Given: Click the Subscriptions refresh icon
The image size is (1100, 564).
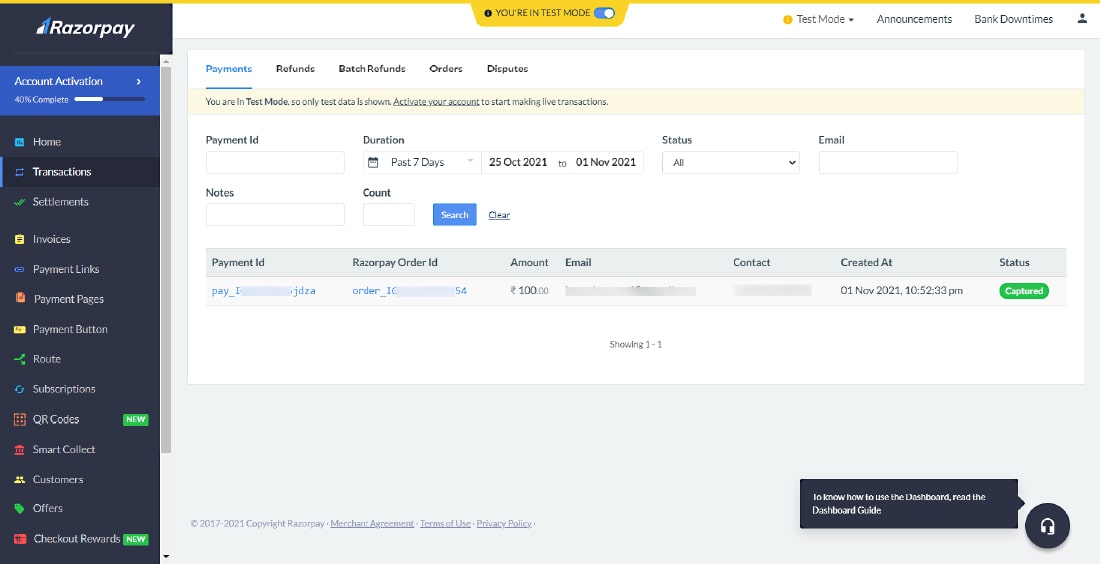Looking at the screenshot, I should 20,389.
